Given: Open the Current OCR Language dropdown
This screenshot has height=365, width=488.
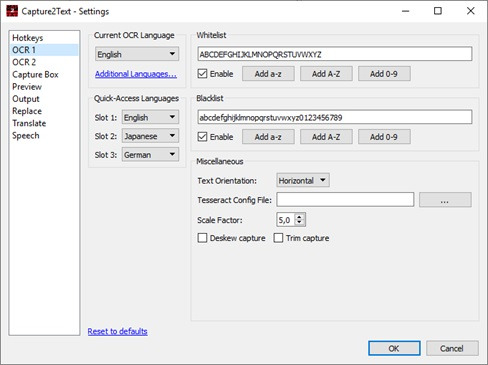Looking at the screenshot, I should tap(137, 54).
